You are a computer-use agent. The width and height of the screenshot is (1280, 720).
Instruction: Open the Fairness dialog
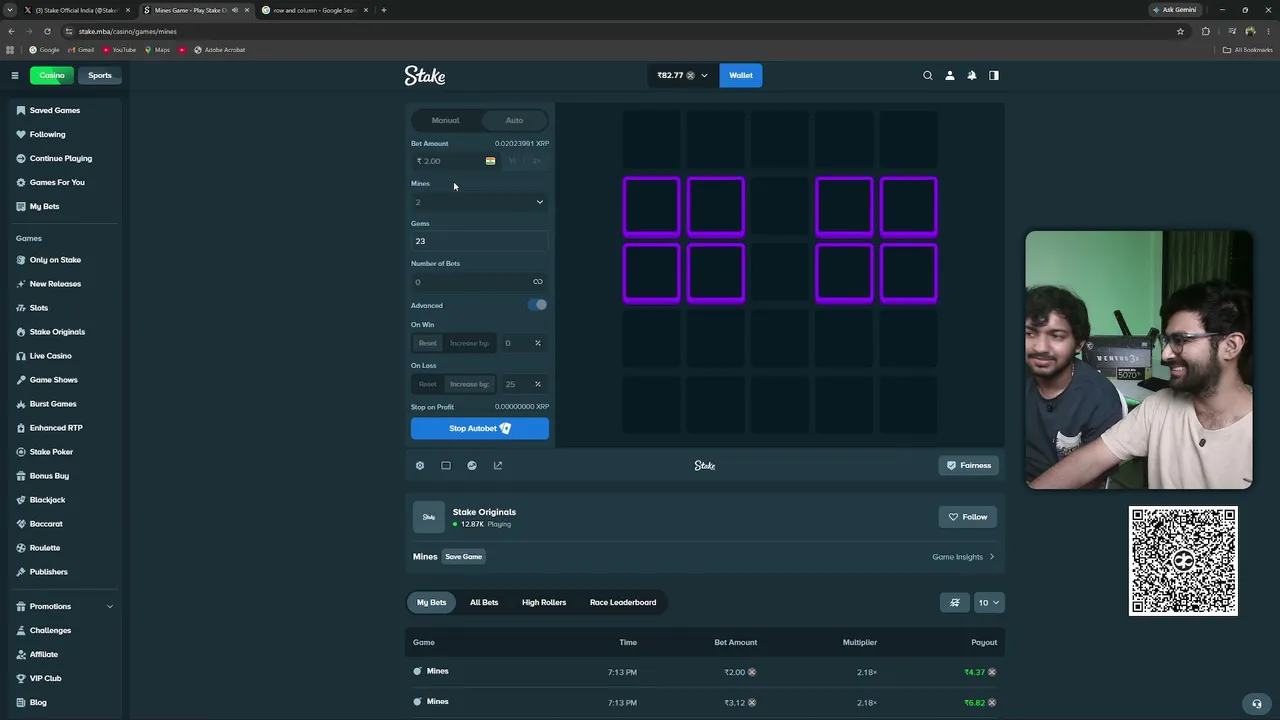click(x=969, y=465)
